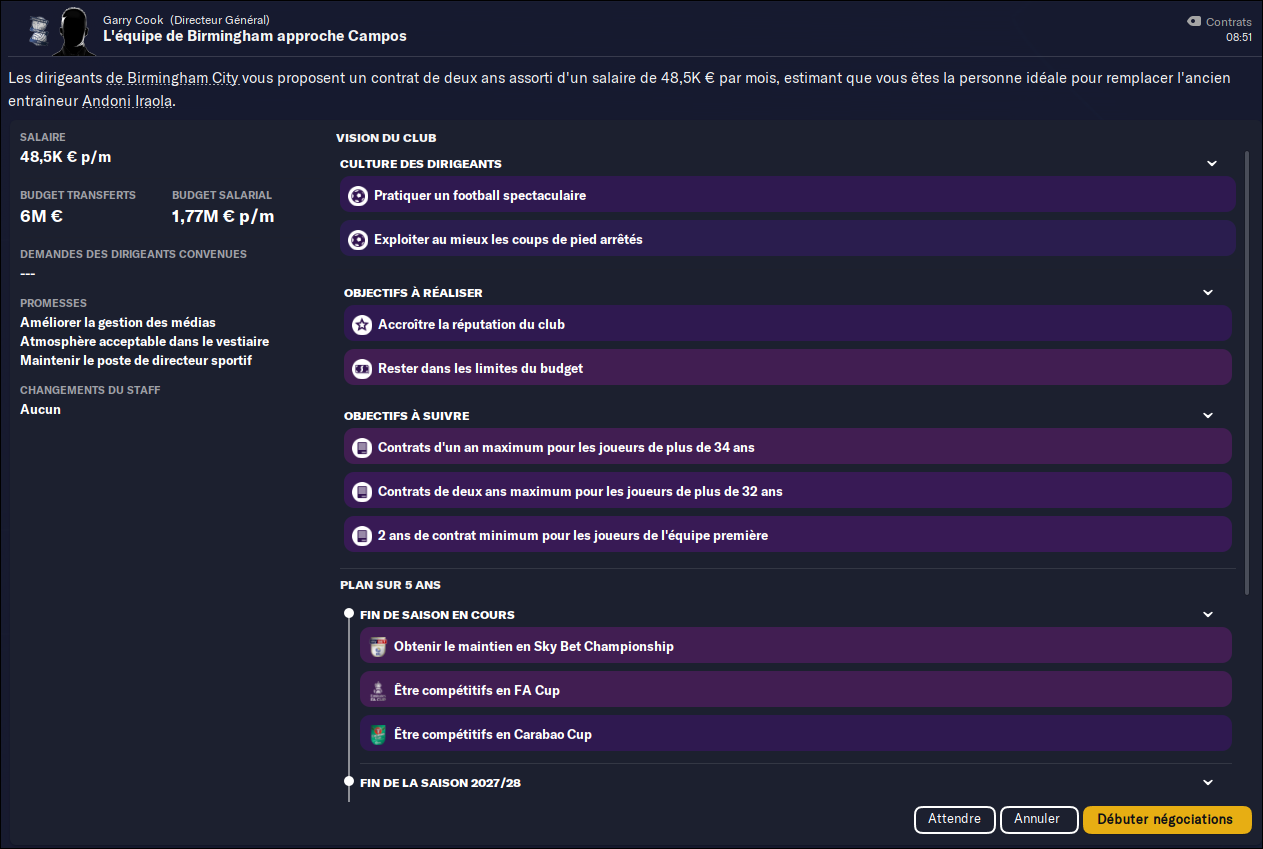Collapse the Culture des dirigeants section
Screen dimensions: 1263x849
pyautogui.click(x=1212, y=164)
